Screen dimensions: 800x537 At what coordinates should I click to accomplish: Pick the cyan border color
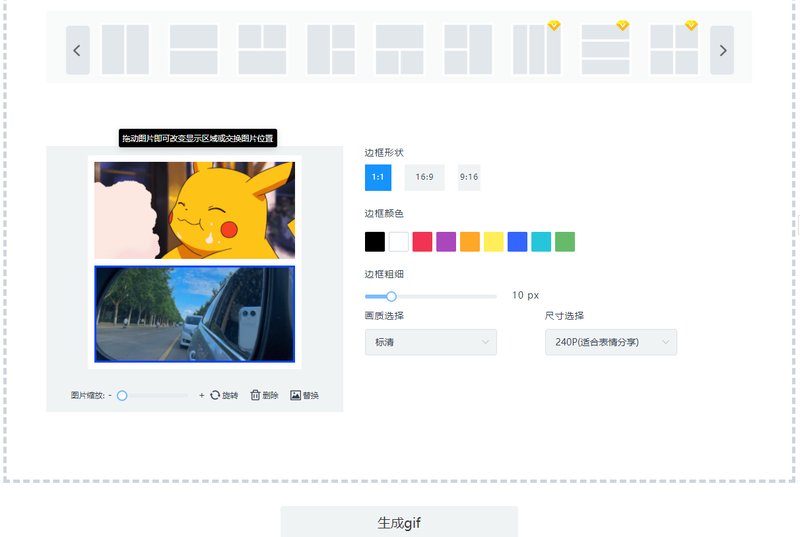pyautogui.click(x=541, y=242)
